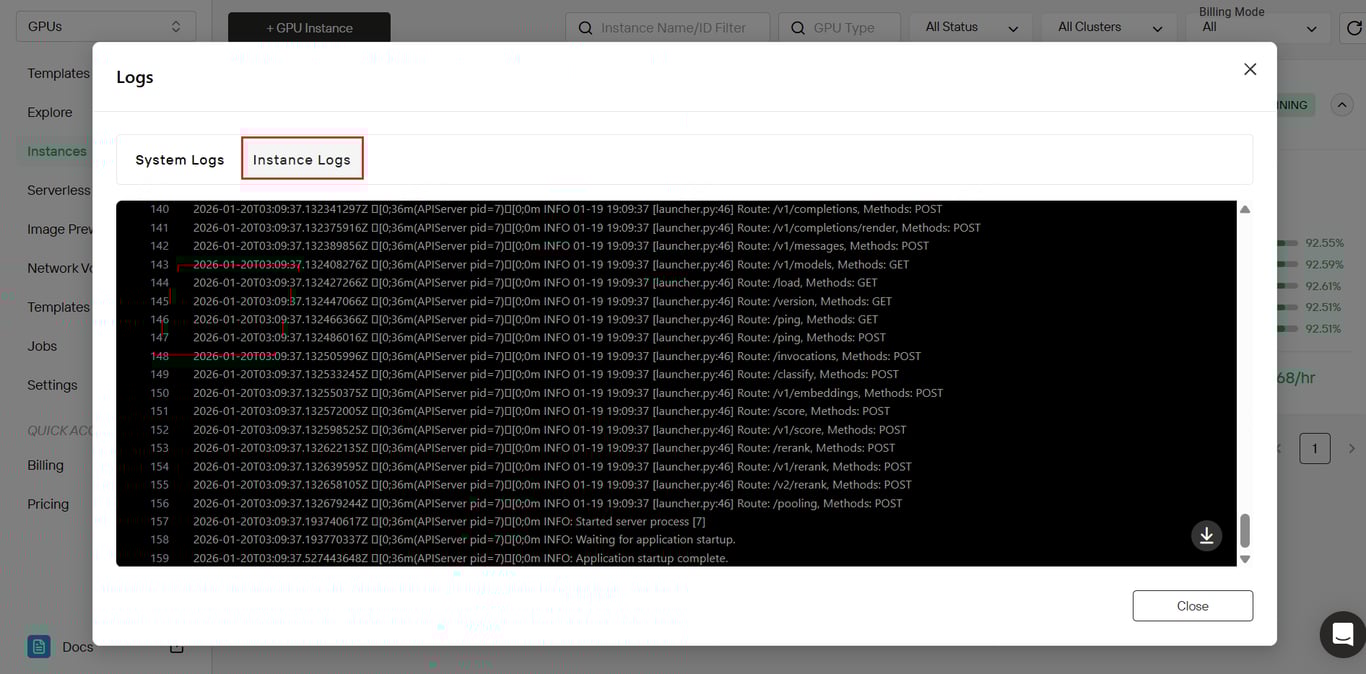Click log line 141 /v1/completions/render route
This screenshot has height=674, width=1366.
pyautogui.click(x=587, y=228)
